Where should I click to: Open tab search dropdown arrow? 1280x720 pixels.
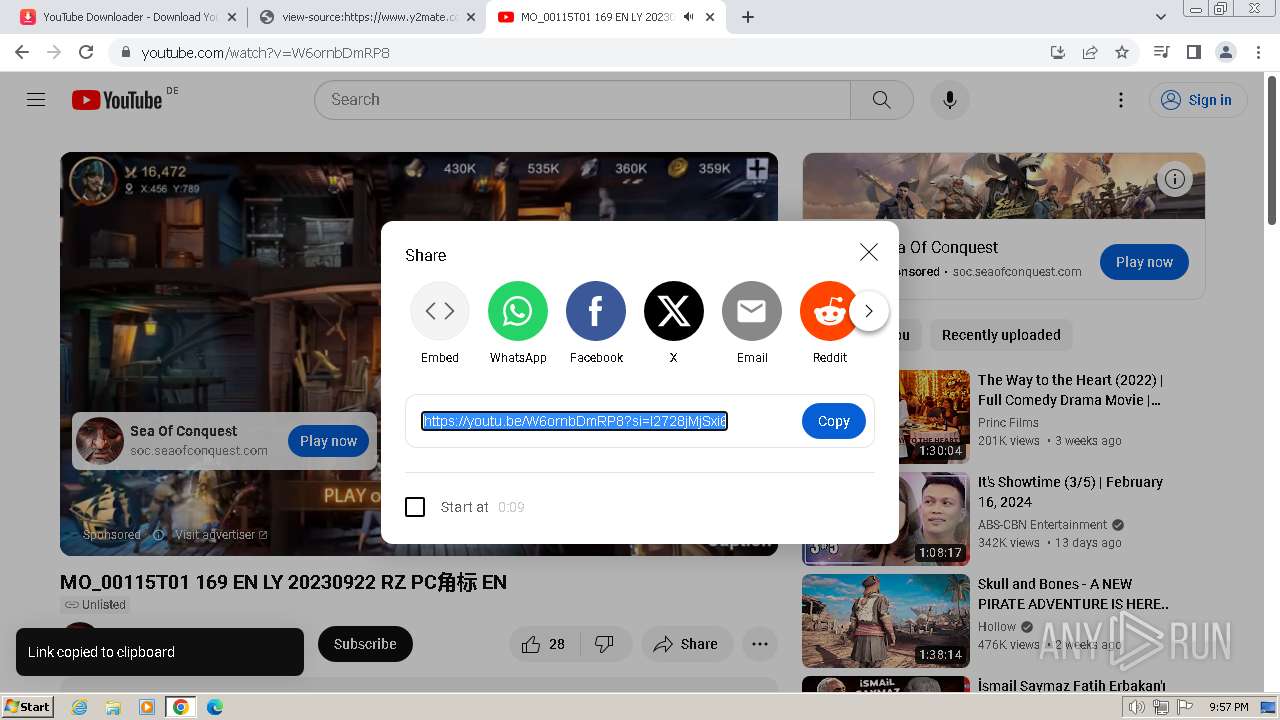[1161, 17]
